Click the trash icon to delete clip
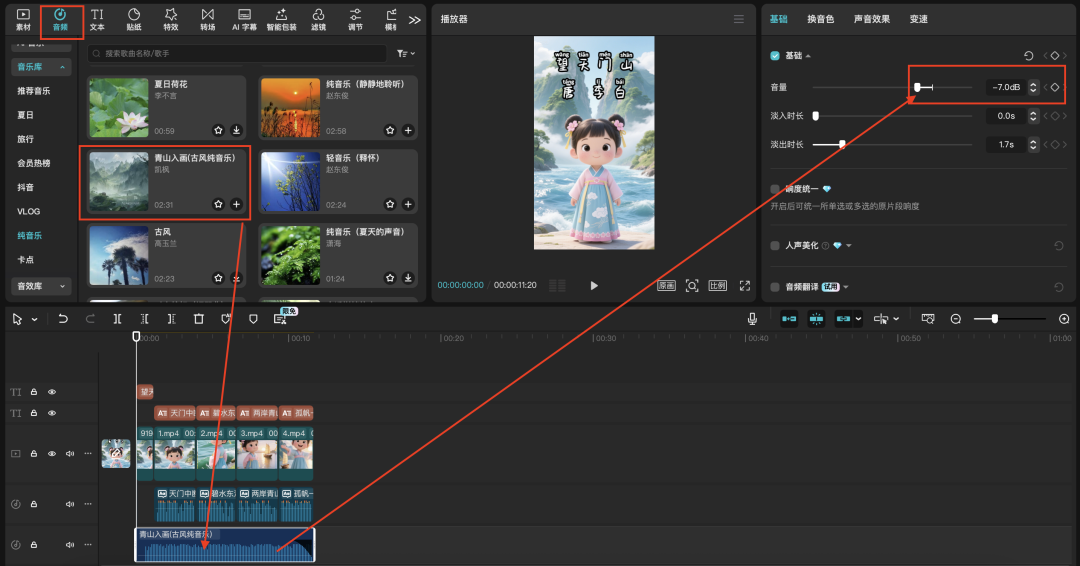The width and height of the screenshot is (1080, 566). point(199,319)
